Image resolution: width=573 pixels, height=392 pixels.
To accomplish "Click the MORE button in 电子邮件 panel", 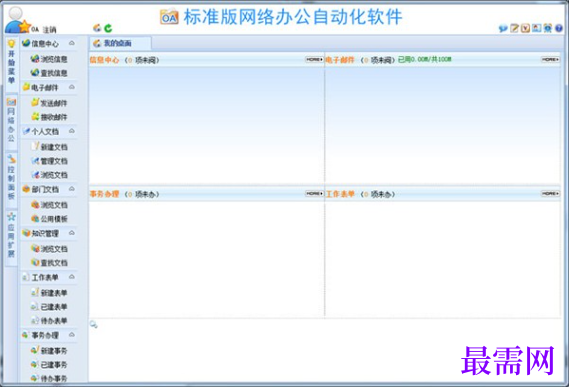I will click(x=550, y=60).
